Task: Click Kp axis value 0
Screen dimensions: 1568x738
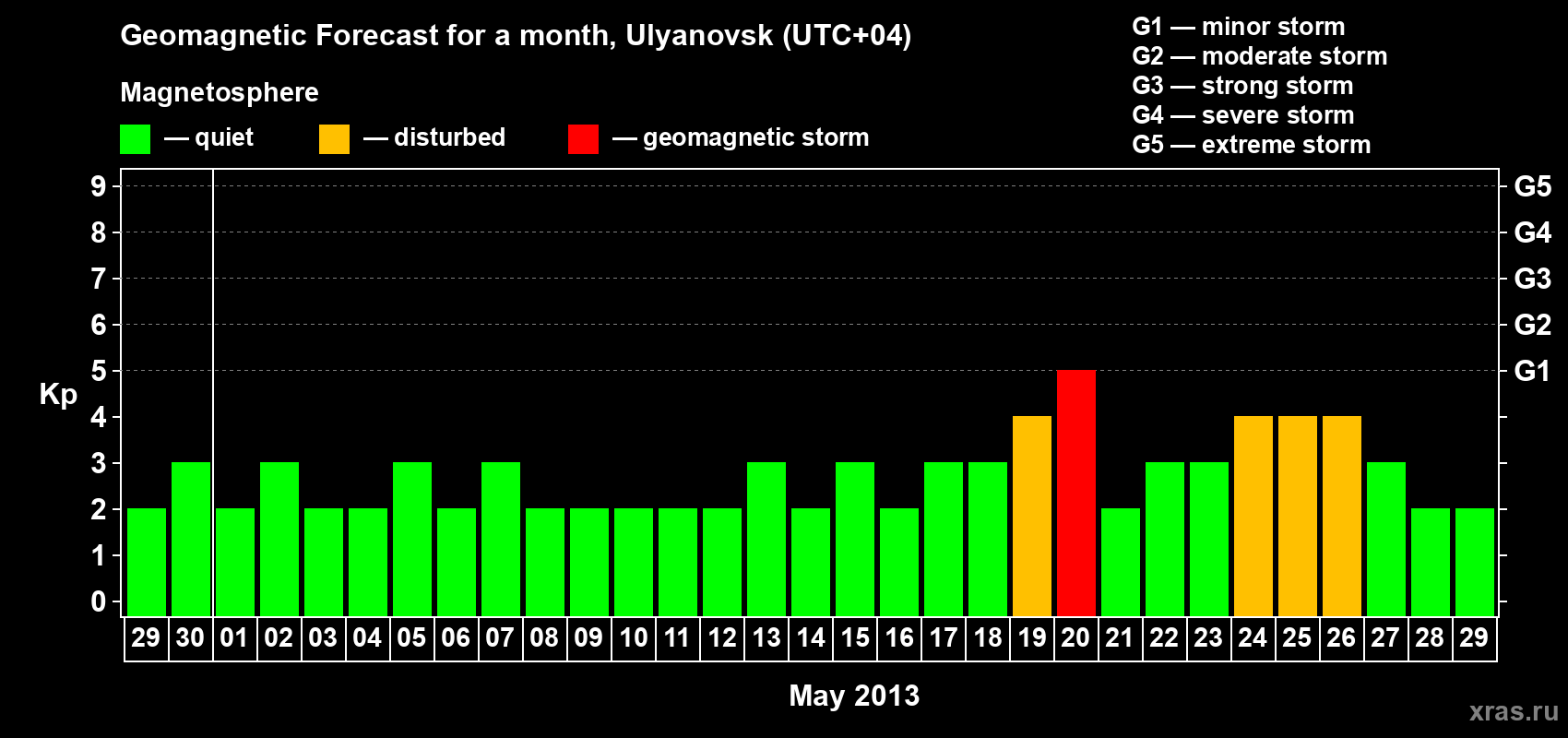Action: [x=99, y=601]
